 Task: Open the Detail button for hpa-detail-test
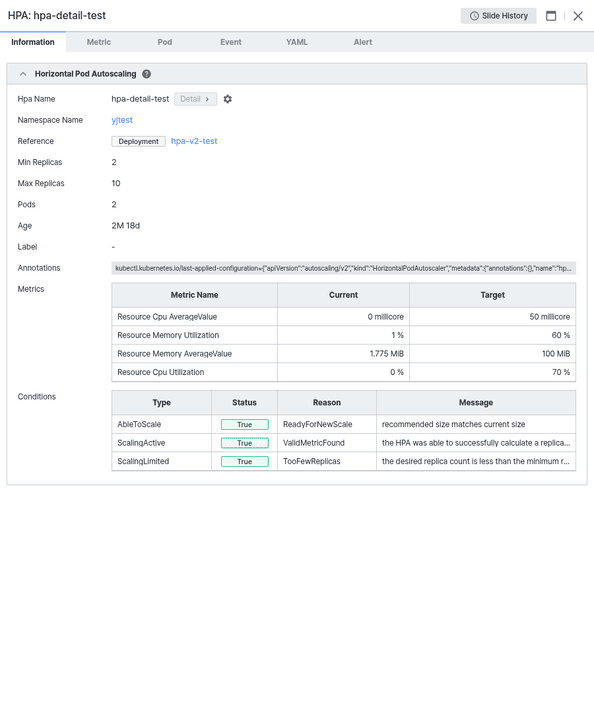click(x=195, y=99)
